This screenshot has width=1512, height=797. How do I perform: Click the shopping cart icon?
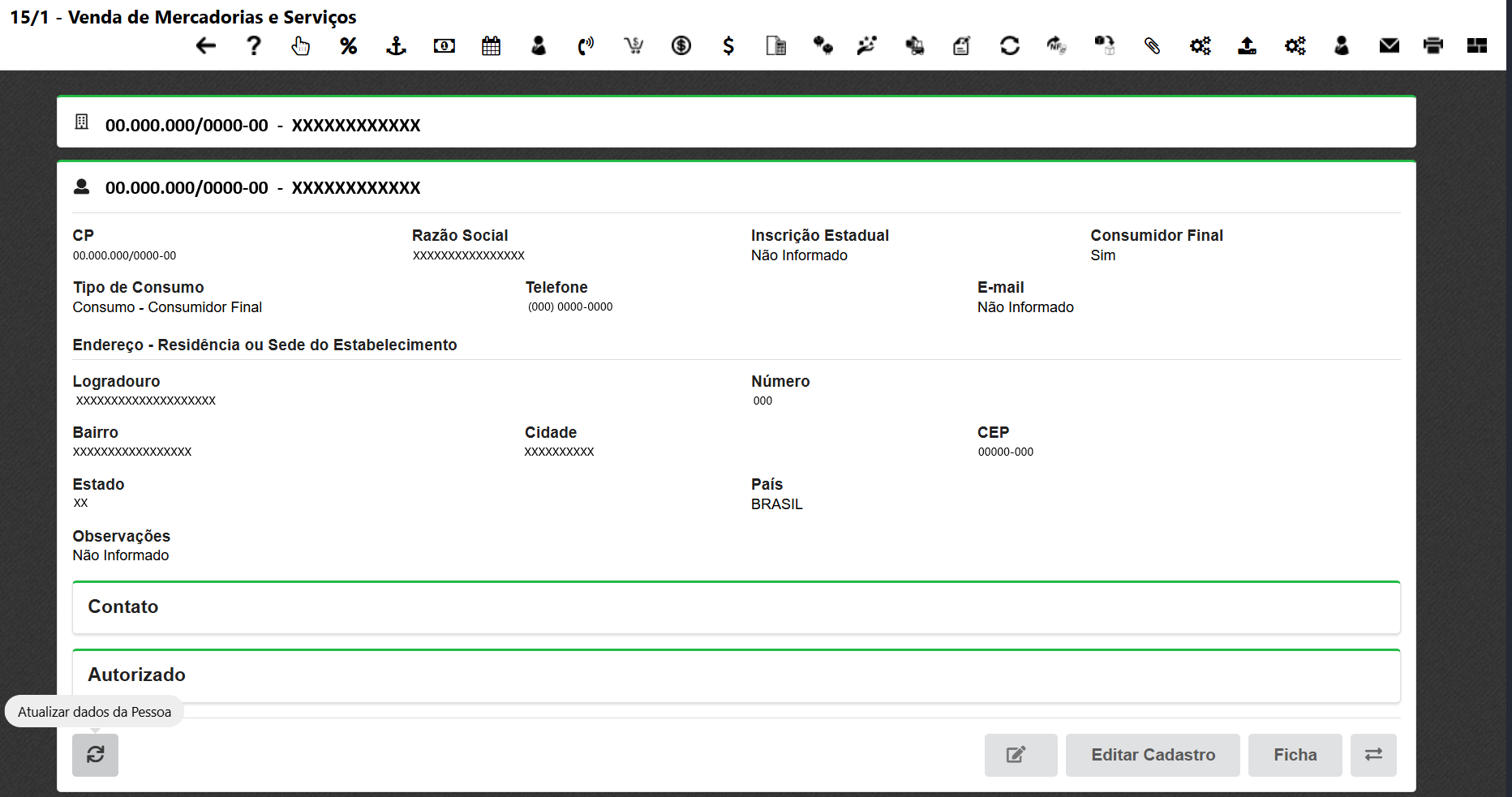coord(634,46)
